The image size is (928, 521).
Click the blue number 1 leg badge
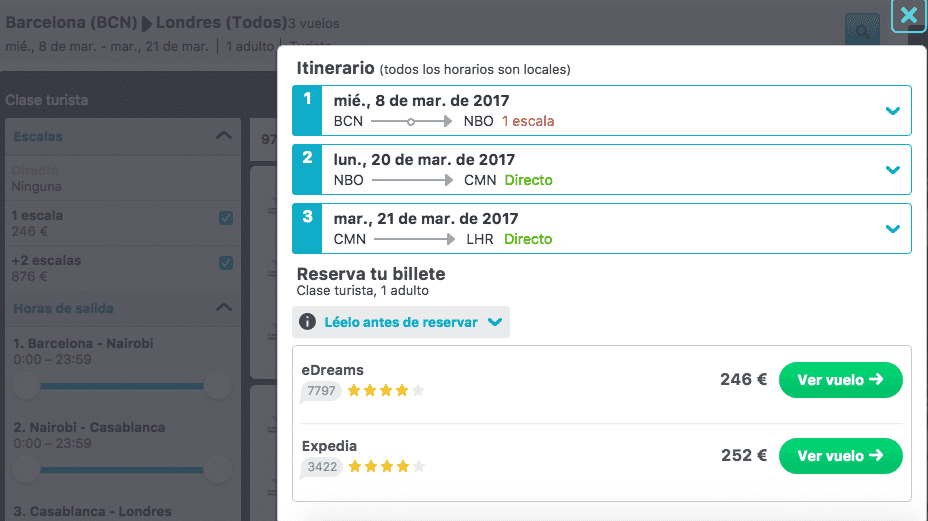(307, 111)
